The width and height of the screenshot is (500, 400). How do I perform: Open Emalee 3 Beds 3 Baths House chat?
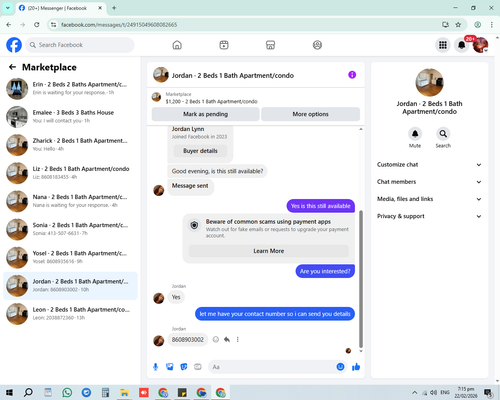[x=70, y=117]
